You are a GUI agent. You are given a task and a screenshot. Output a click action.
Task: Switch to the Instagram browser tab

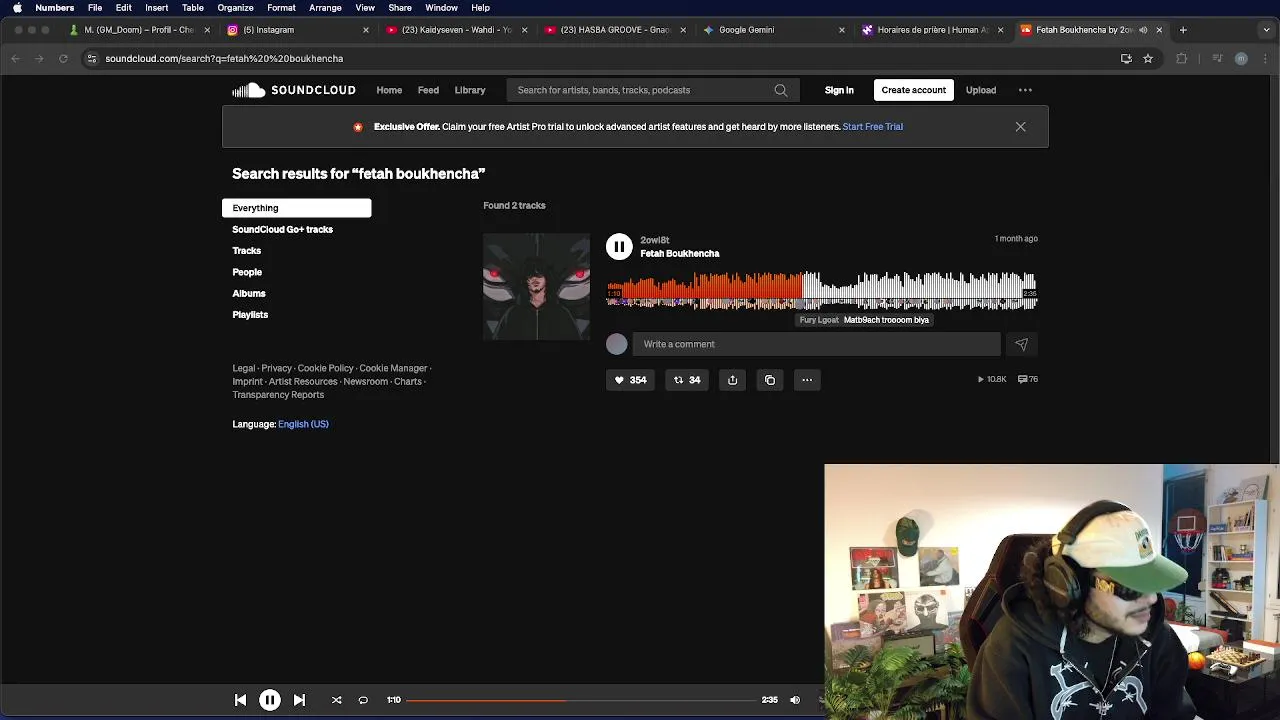click(297, 30)
